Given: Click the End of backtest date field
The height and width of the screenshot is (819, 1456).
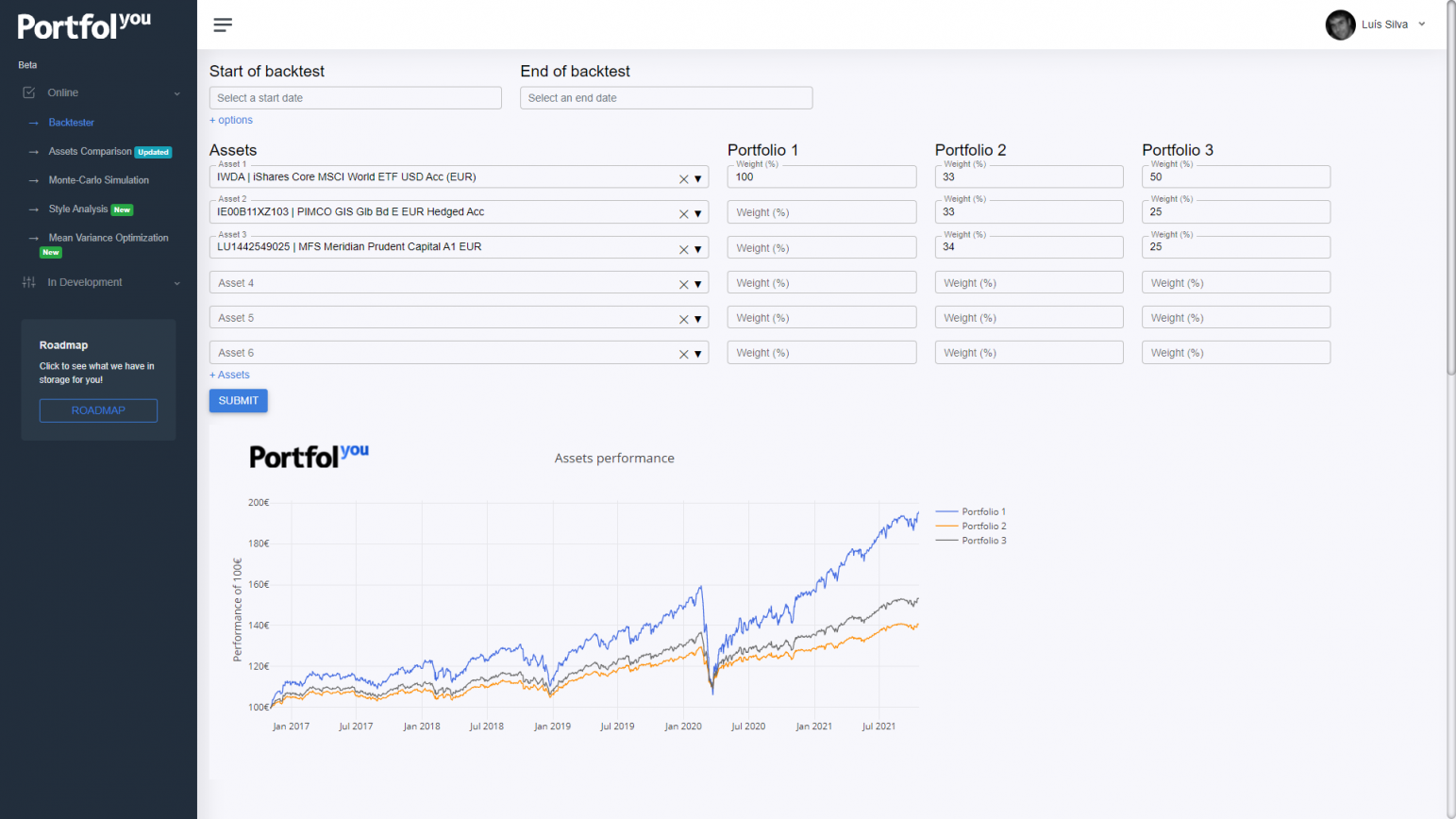Looking at the screenshot, I should (x=666, y=98).
